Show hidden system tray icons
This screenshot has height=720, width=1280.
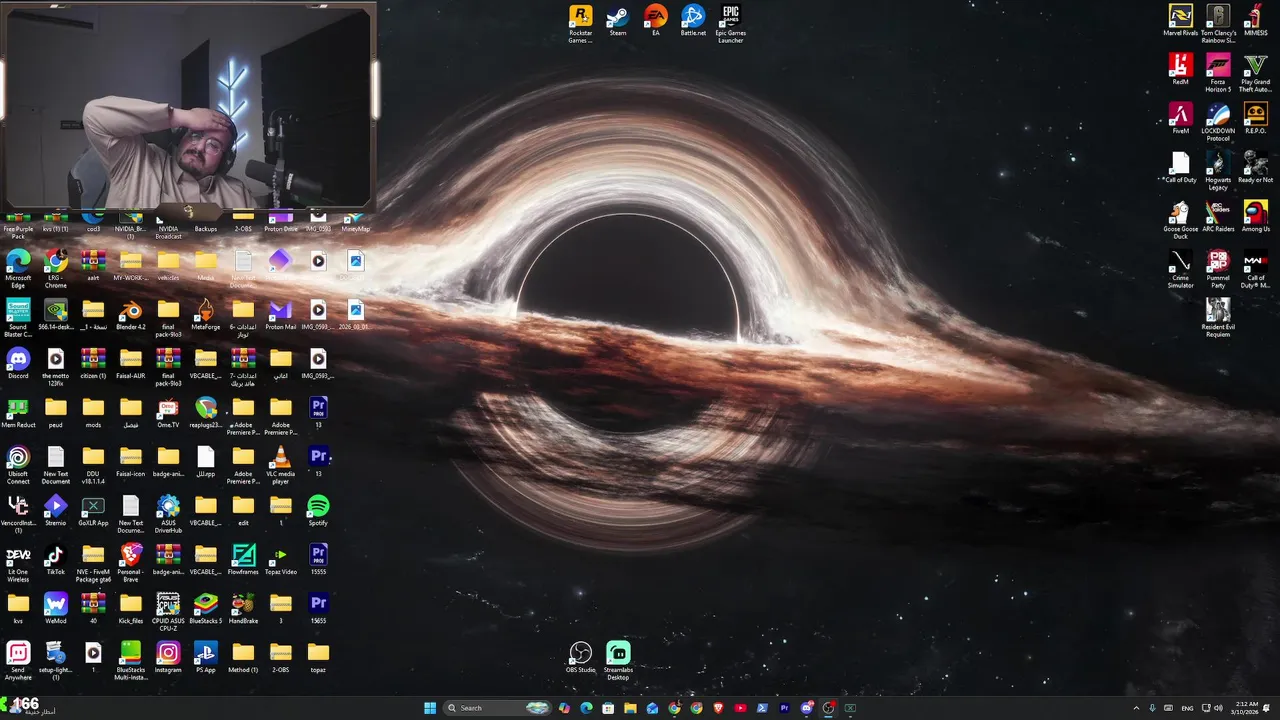[x=1136, y=708]
